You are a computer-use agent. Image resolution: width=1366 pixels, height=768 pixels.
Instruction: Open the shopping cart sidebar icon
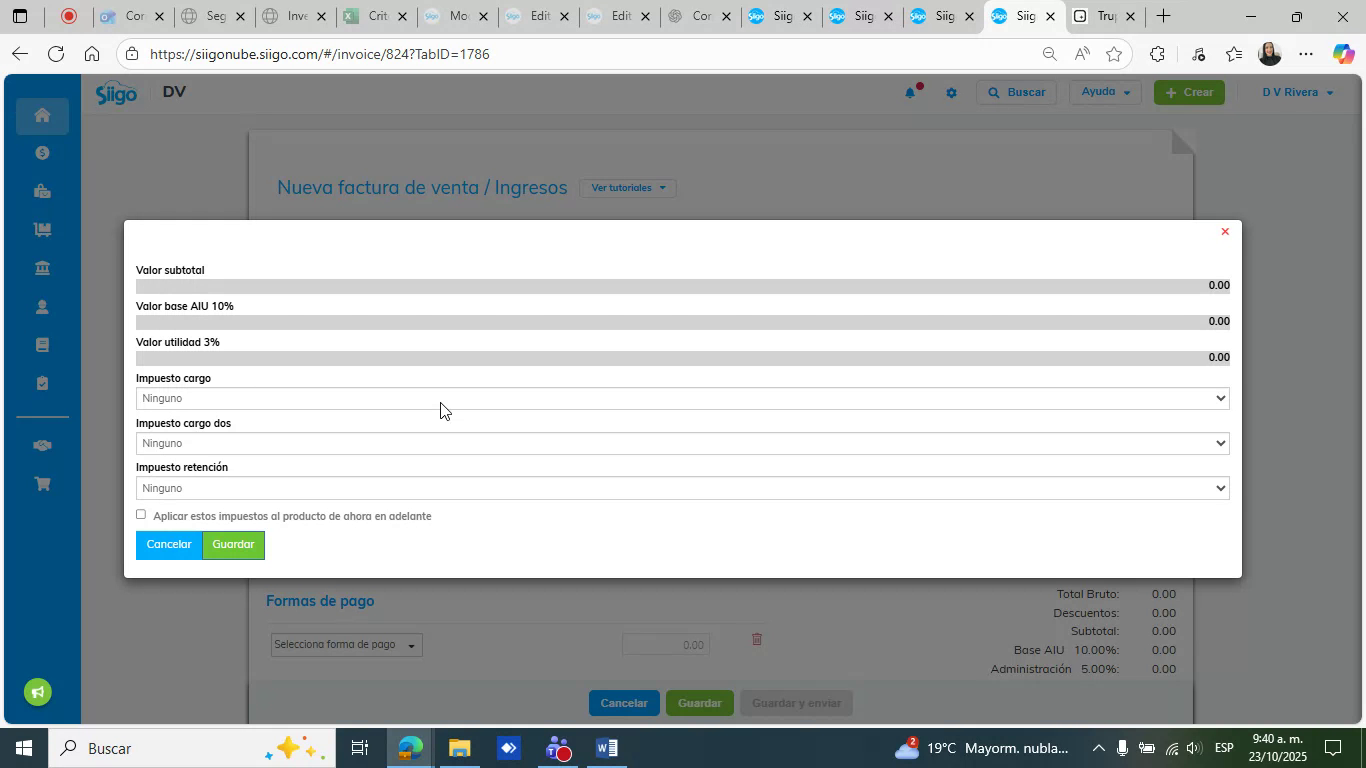tap(42, 484)
